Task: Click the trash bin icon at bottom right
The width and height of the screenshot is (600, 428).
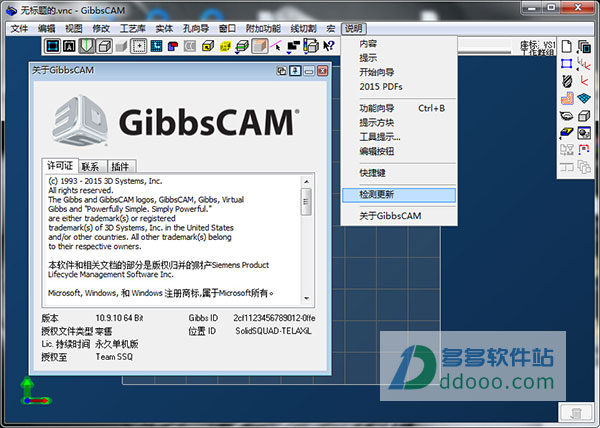Action: tap(576, 413)
